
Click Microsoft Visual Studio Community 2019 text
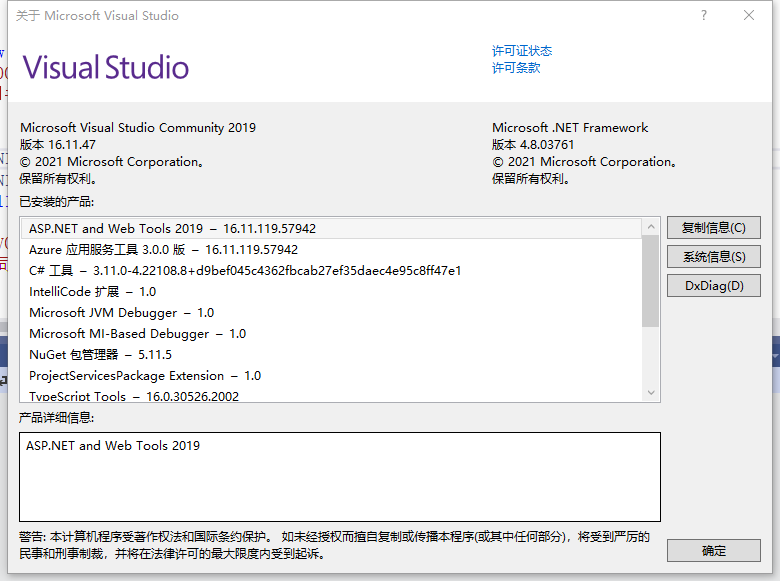(138, 128)
